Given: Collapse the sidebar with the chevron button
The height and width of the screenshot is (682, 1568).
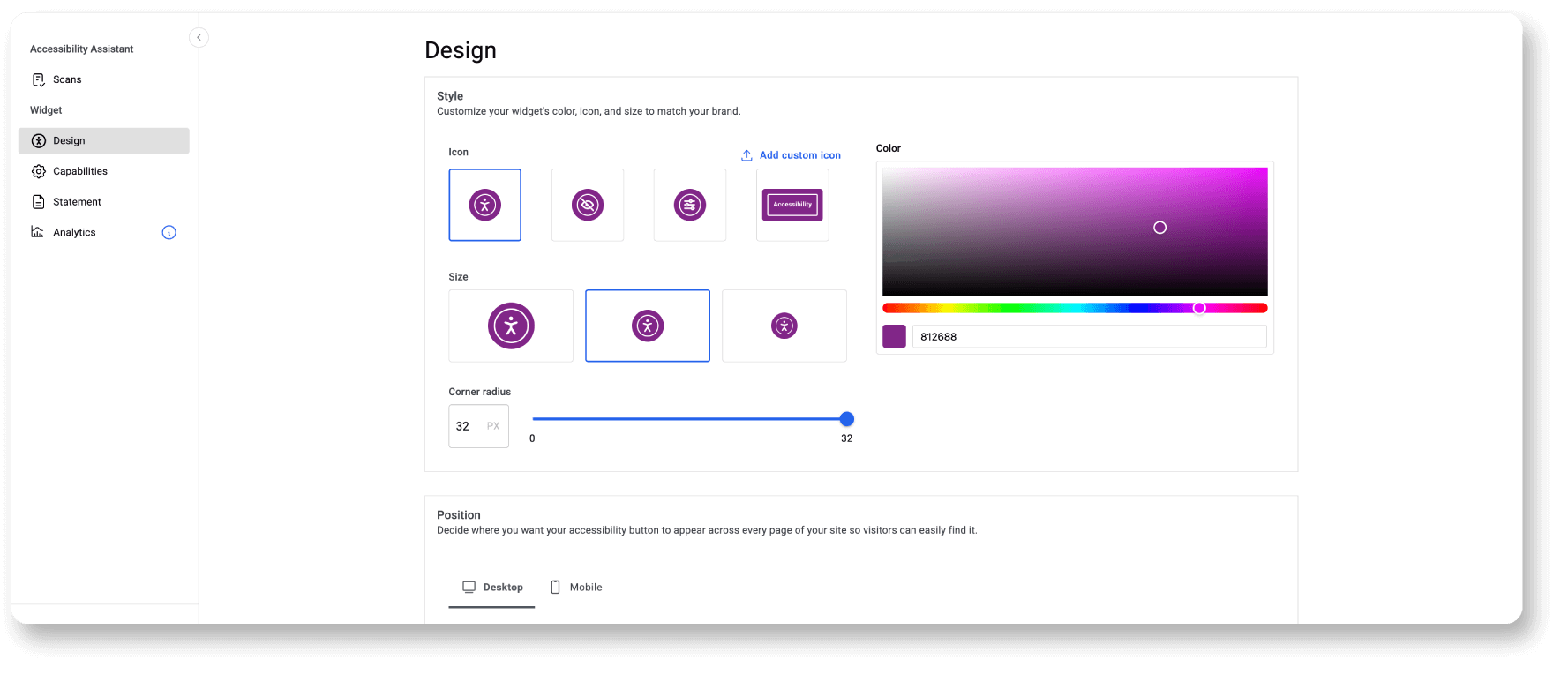Looking at the screenshot, I should coord(199,37).
